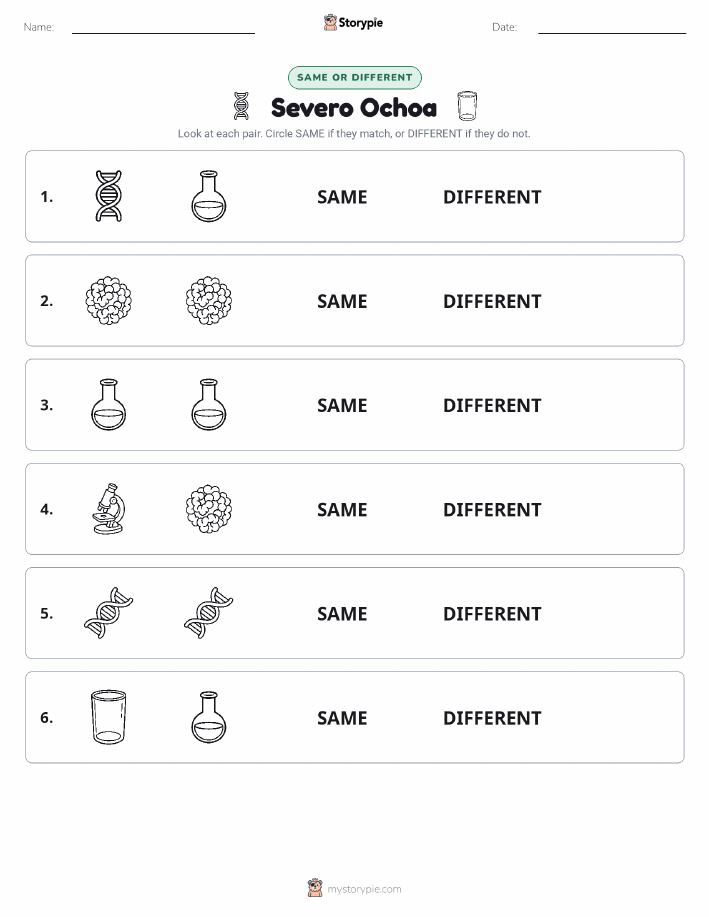
Task: Choose DIFFERENT for question 1
Action: (x=492, y=197)
